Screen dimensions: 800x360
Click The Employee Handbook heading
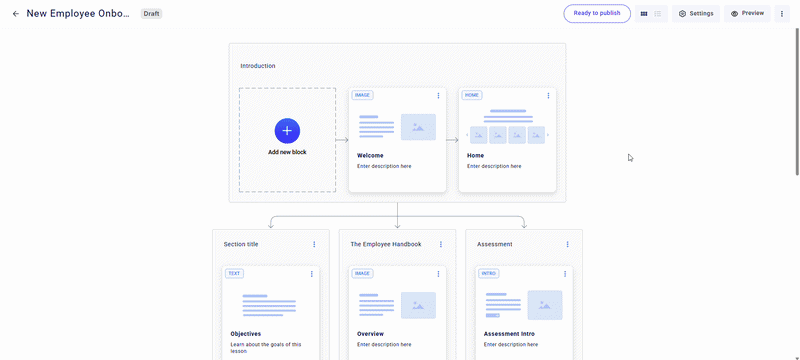(x=386, y=244)
